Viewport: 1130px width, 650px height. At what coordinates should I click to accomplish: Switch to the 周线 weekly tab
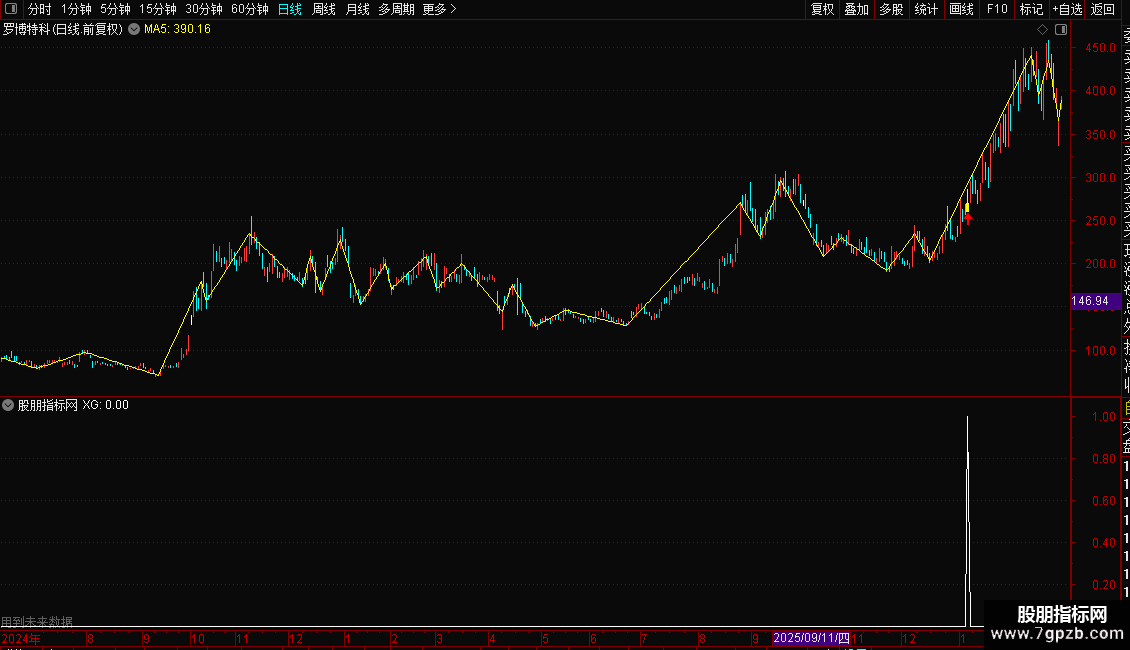click(324, 9)
